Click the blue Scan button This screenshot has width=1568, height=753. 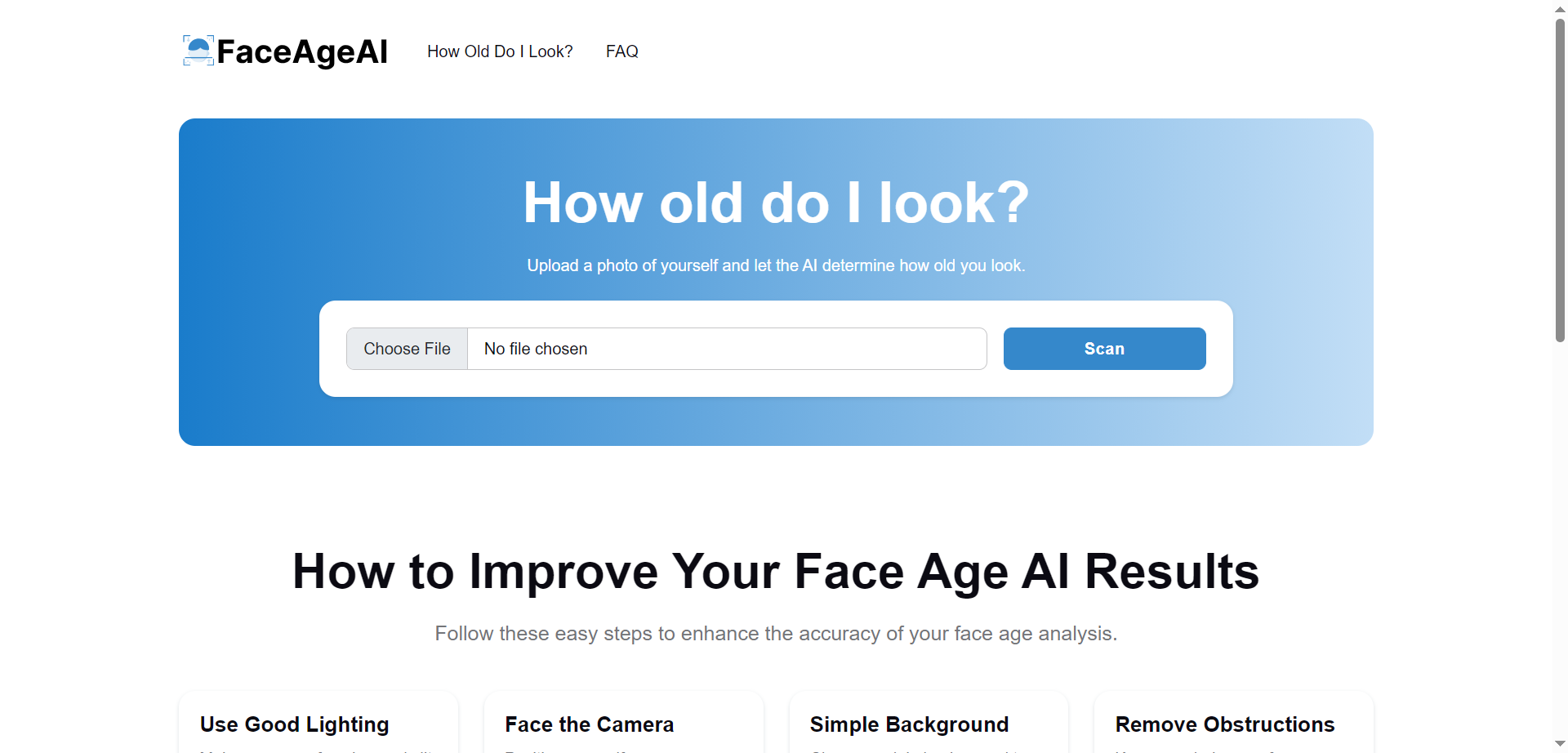coord(1104,349)
